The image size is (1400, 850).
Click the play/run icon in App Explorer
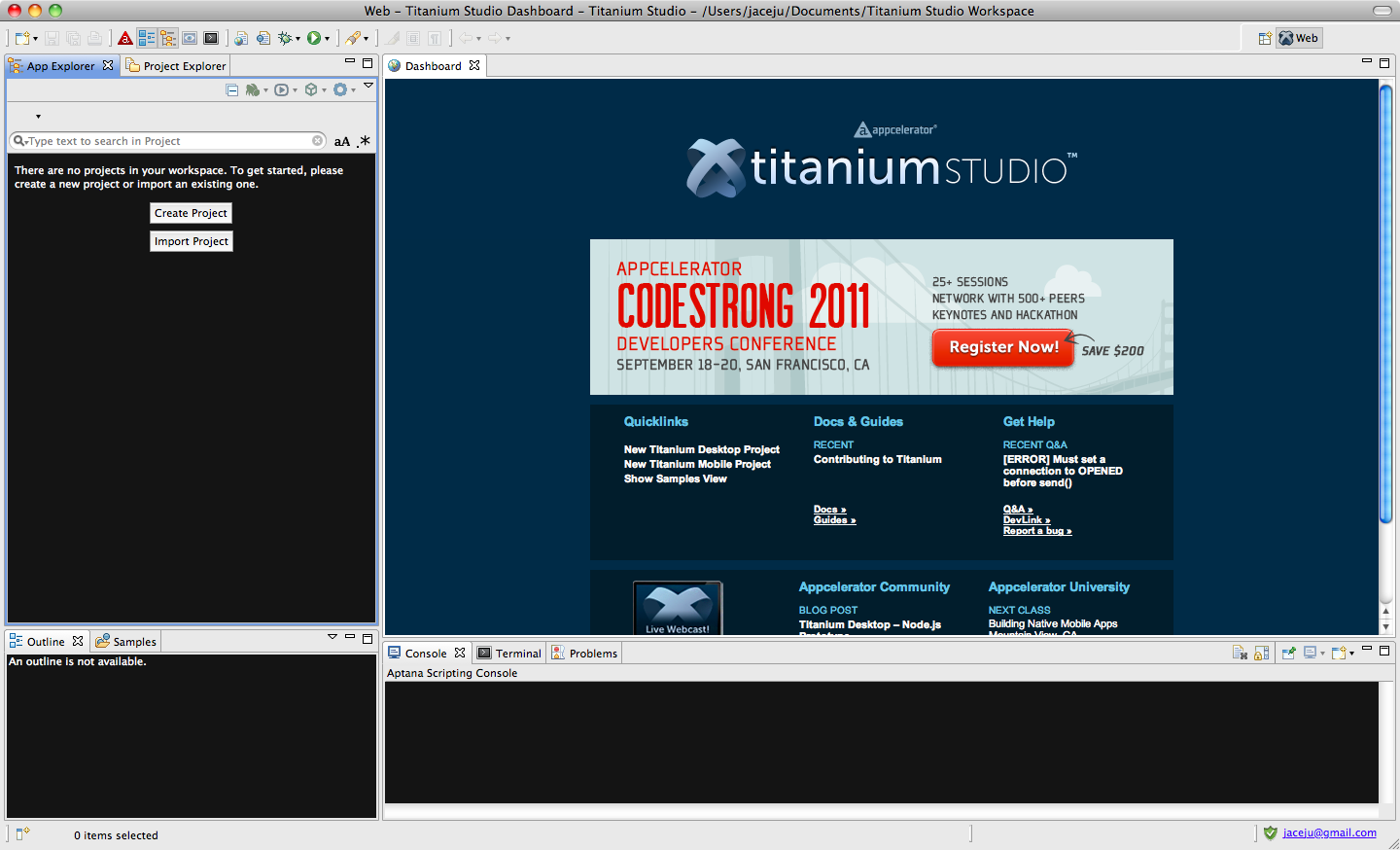(x=281, y=89)
